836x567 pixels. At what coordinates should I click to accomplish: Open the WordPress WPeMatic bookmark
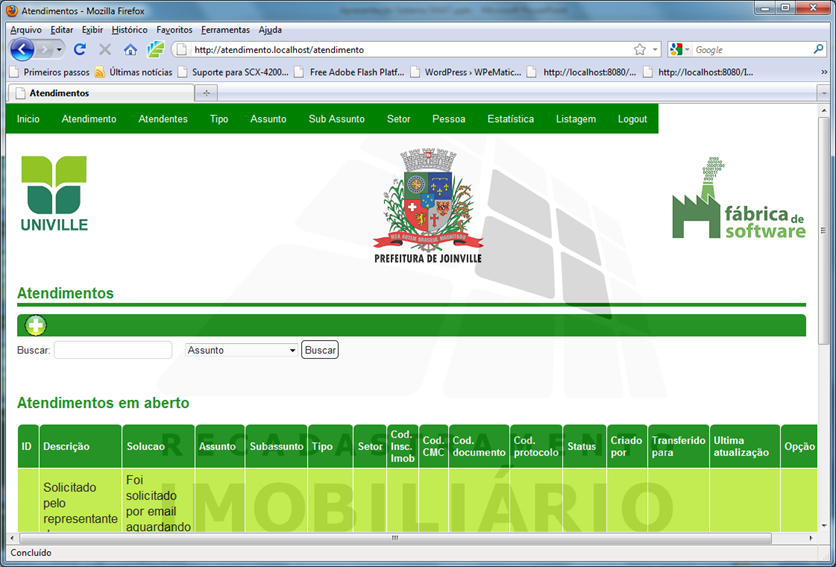click(x=466, y=72)
